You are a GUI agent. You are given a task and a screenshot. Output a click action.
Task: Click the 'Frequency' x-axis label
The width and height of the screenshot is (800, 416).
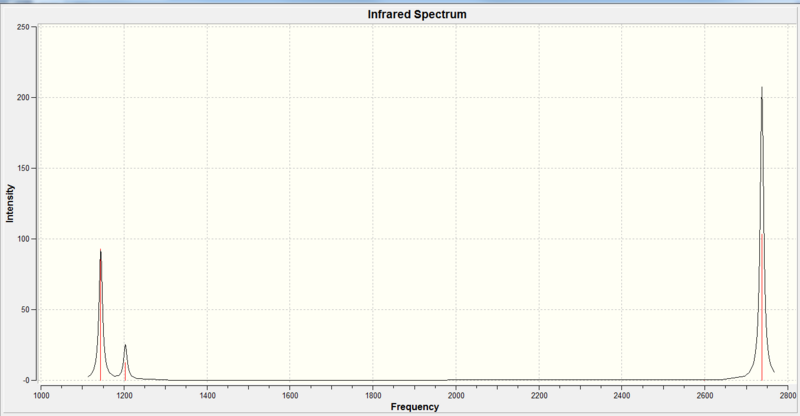click(415, 407)
